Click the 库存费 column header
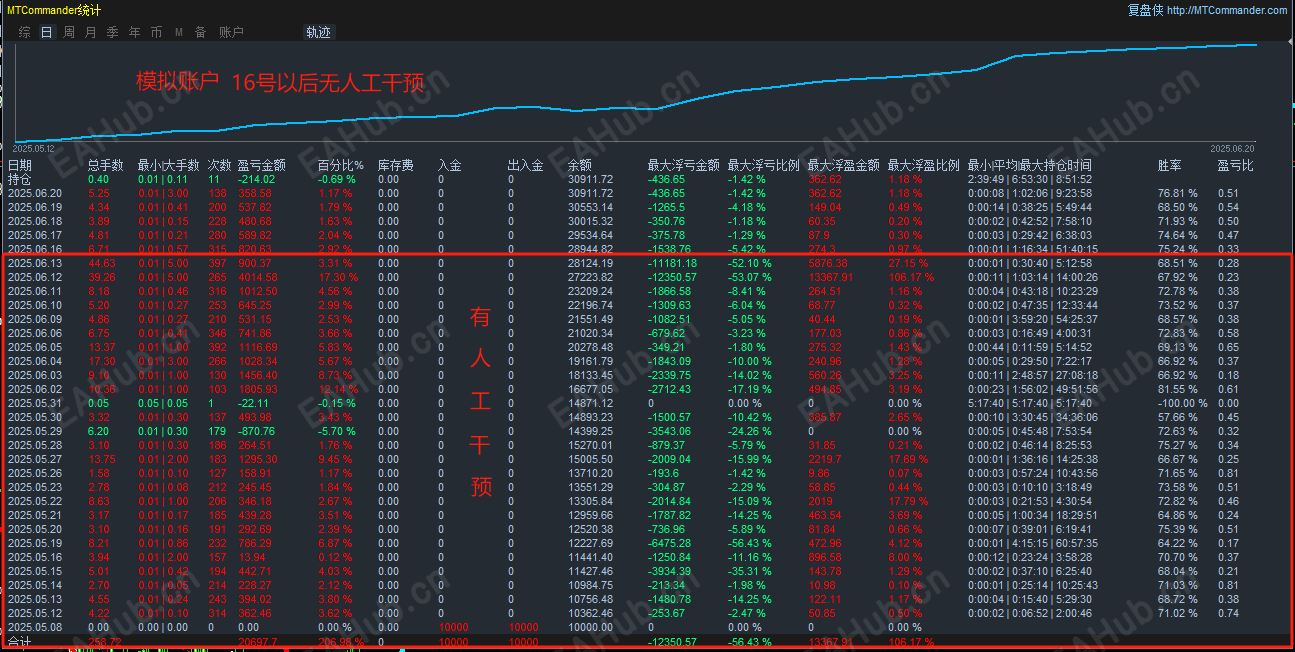The width and height of the screenshot is (1295, 652). (x=396, y=165)
